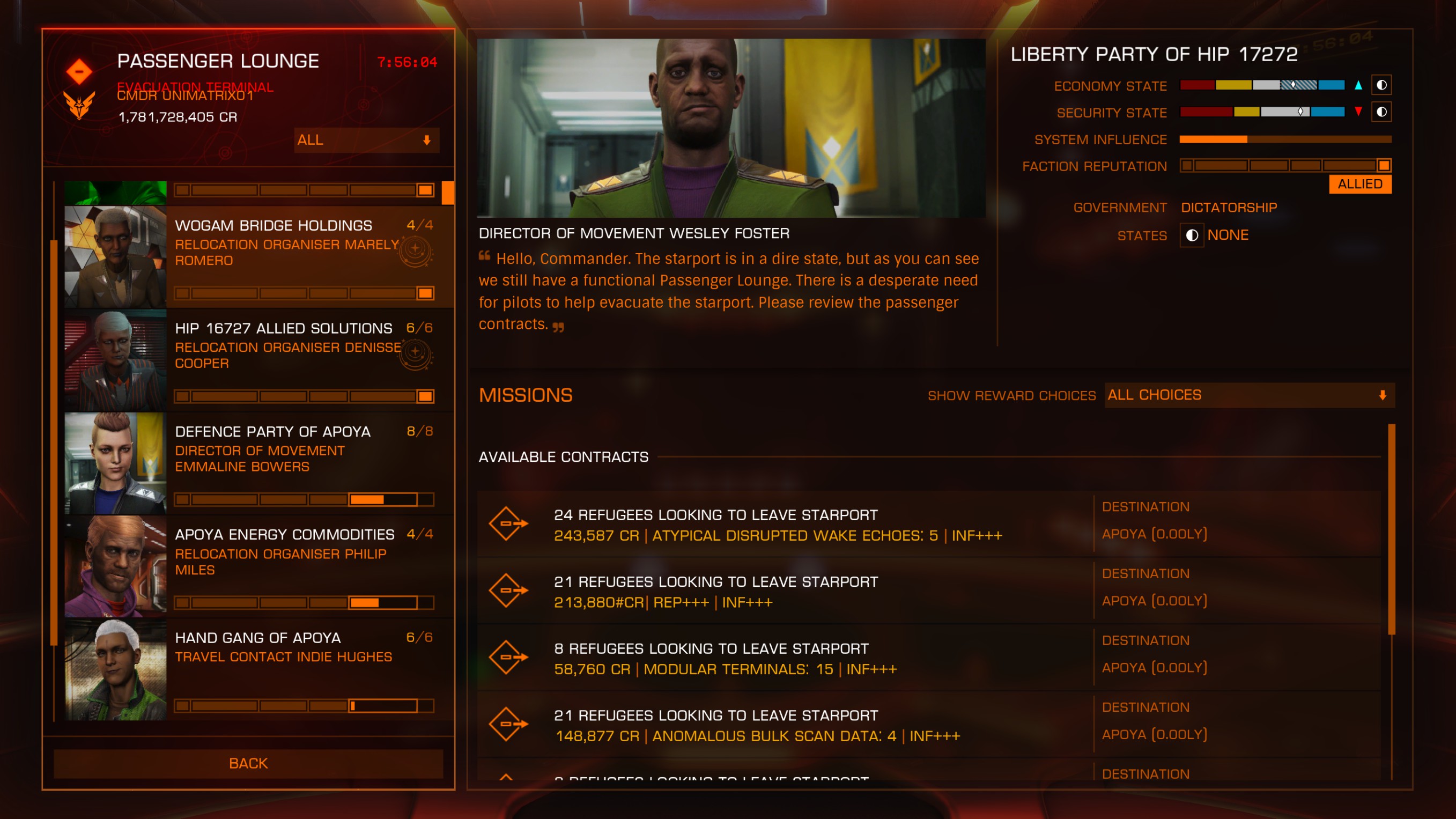
Task: Select Hand Gang of Apoya faction entry
Action: tap(260, 669)
